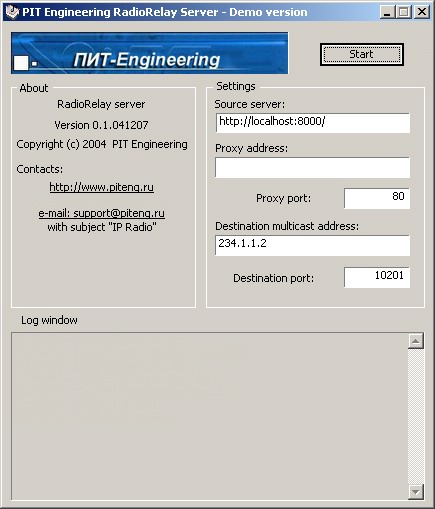435x509 pixels.
Task: Focus the Proxy address text box
Action: point(312,167)
